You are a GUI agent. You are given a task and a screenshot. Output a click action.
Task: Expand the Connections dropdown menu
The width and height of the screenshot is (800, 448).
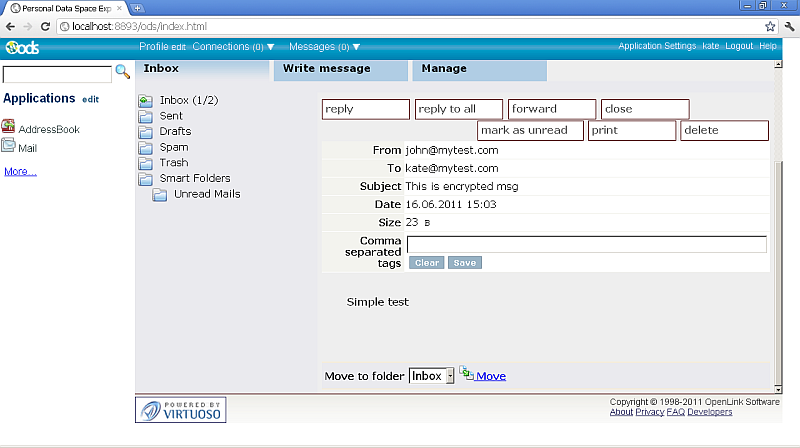point(233,47)
